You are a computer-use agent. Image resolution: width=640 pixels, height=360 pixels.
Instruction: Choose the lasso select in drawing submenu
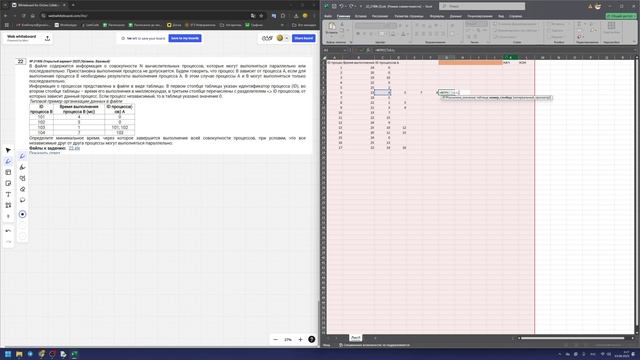22,200
